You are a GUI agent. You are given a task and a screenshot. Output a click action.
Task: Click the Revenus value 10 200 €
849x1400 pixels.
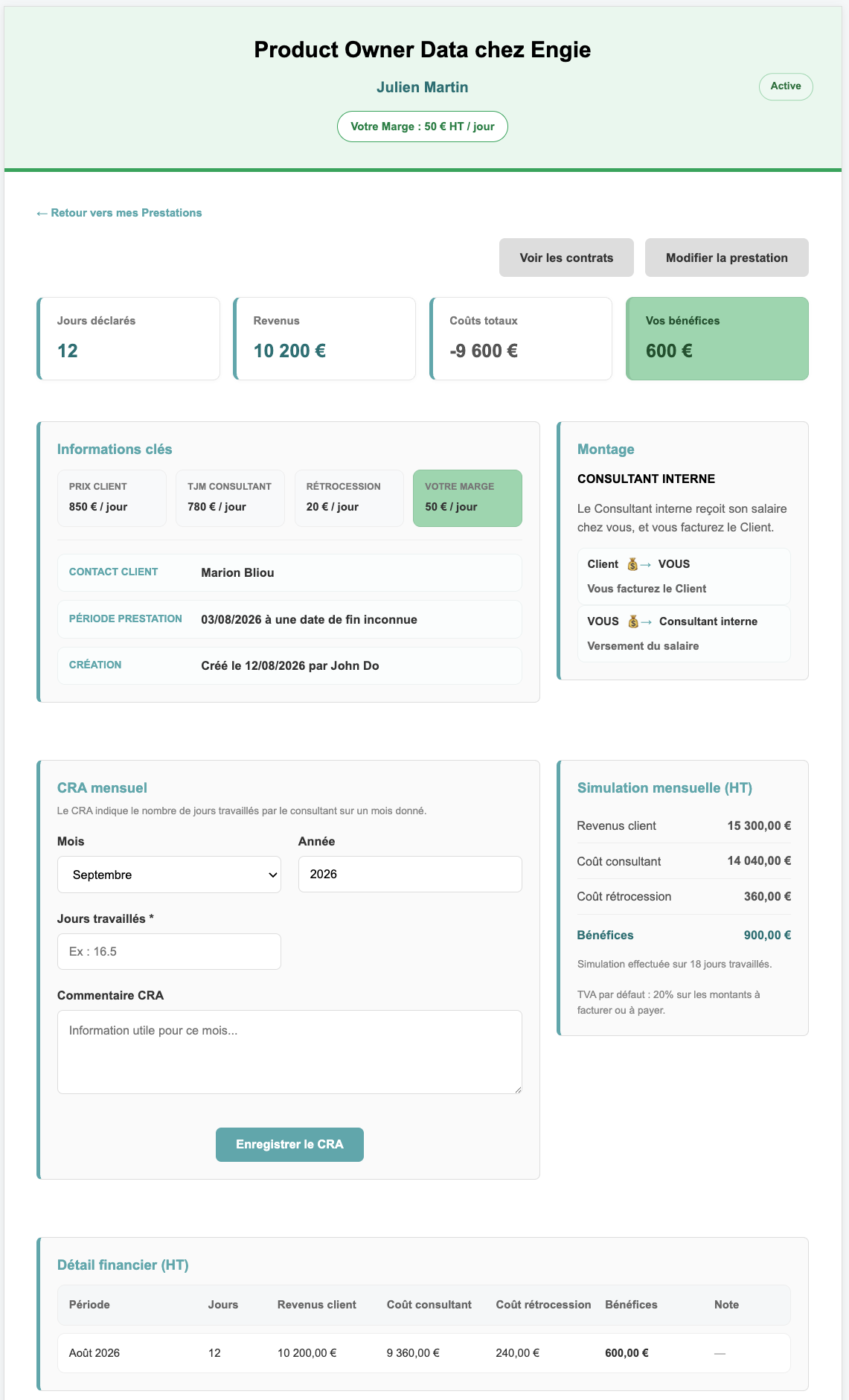289,351
